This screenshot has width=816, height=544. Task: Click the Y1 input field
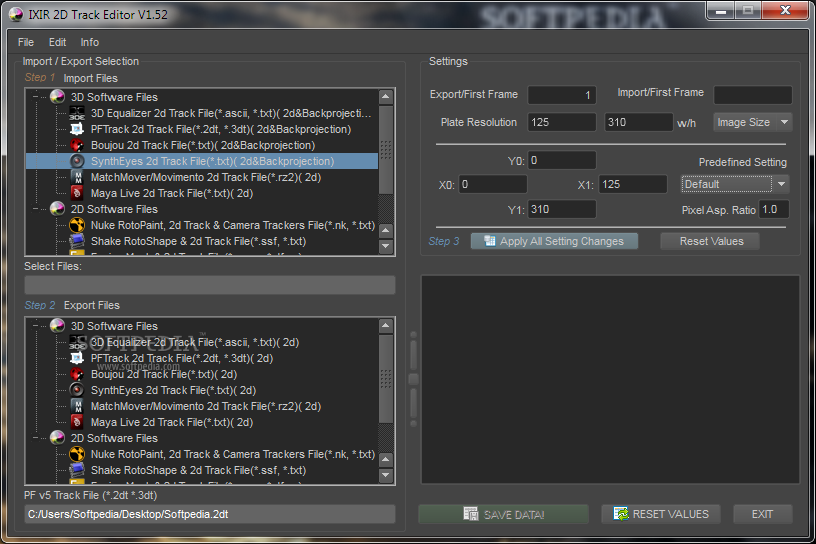[x=562, y=209]
